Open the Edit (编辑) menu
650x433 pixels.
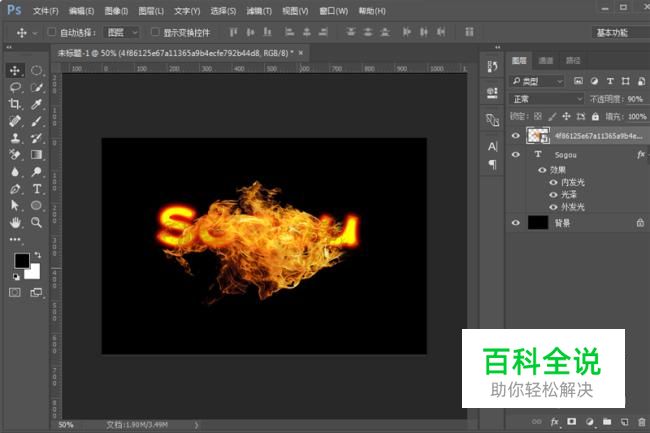click(x=81, y=11)
